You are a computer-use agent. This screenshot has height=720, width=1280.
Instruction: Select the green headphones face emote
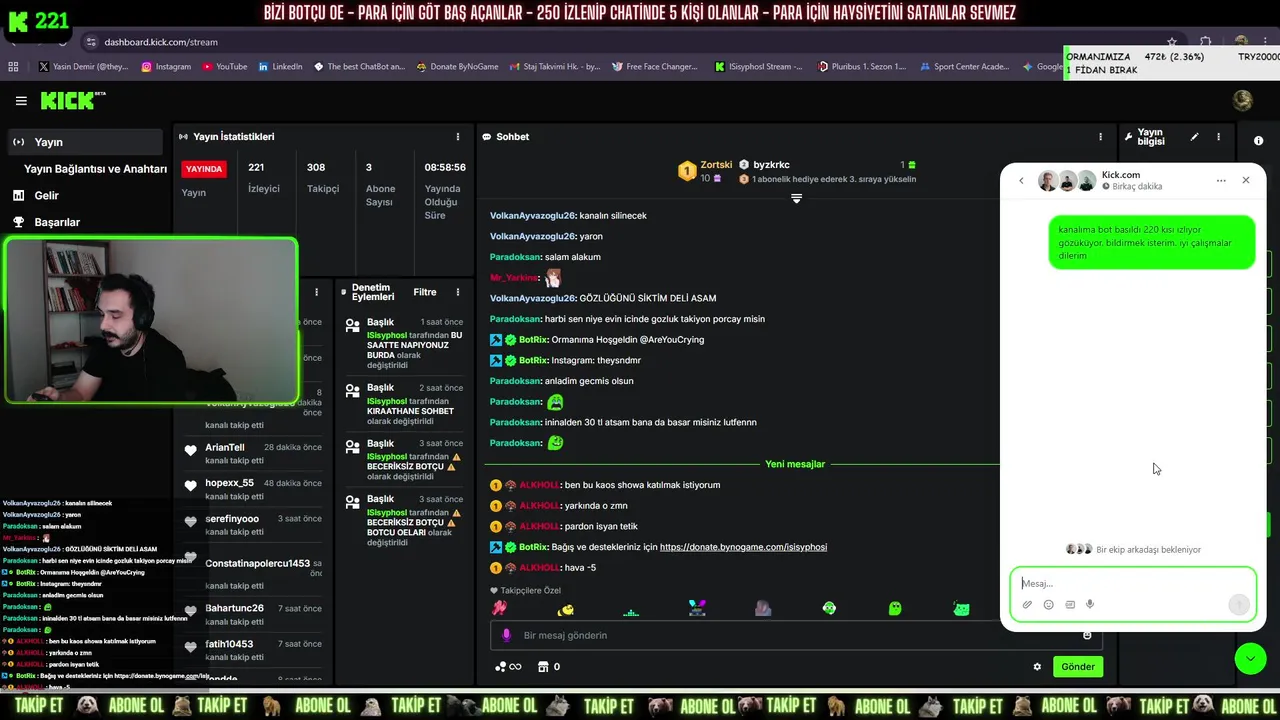[x=829, y=608]
